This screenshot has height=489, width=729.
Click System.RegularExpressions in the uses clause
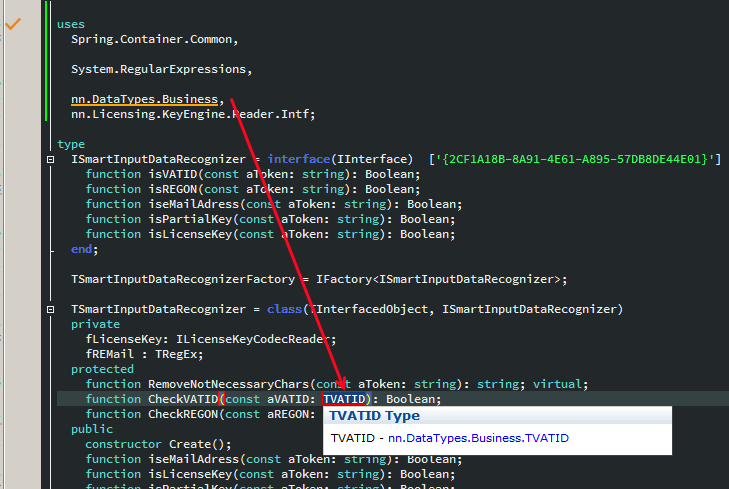pyautogui.click(x=159, y=69)
